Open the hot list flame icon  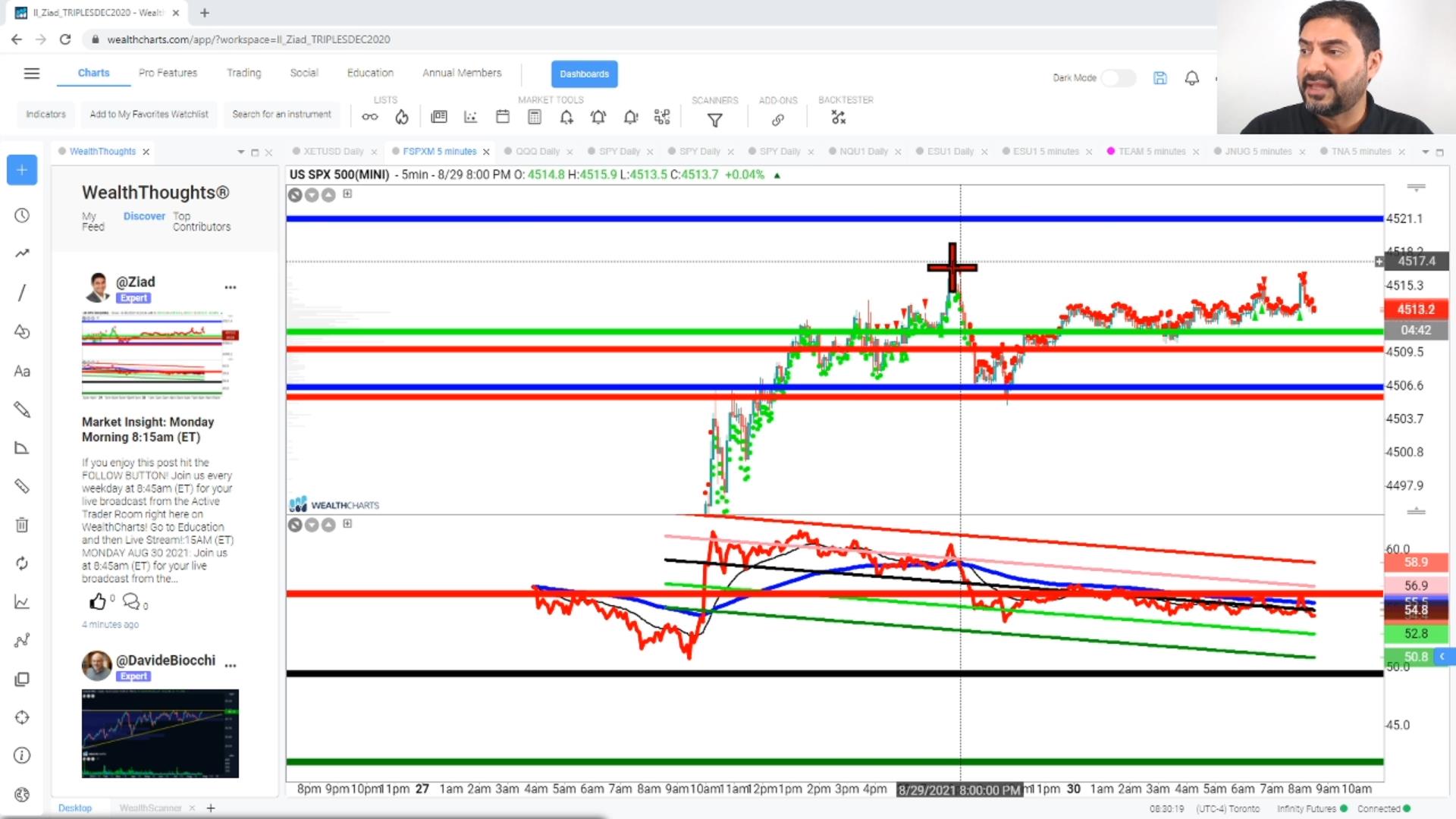[402, 117]
